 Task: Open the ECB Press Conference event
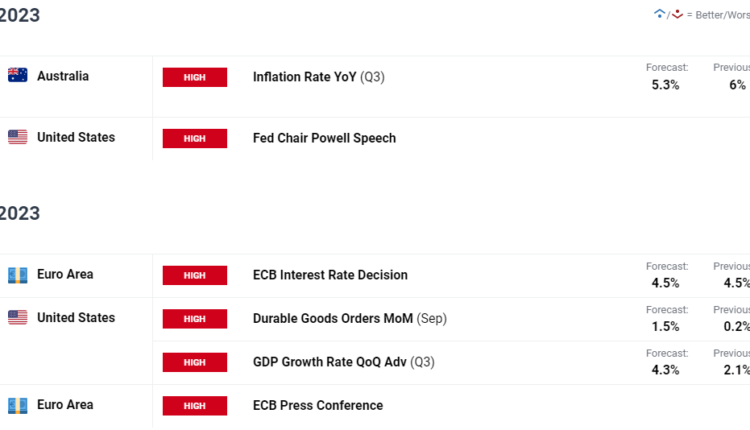318,406
